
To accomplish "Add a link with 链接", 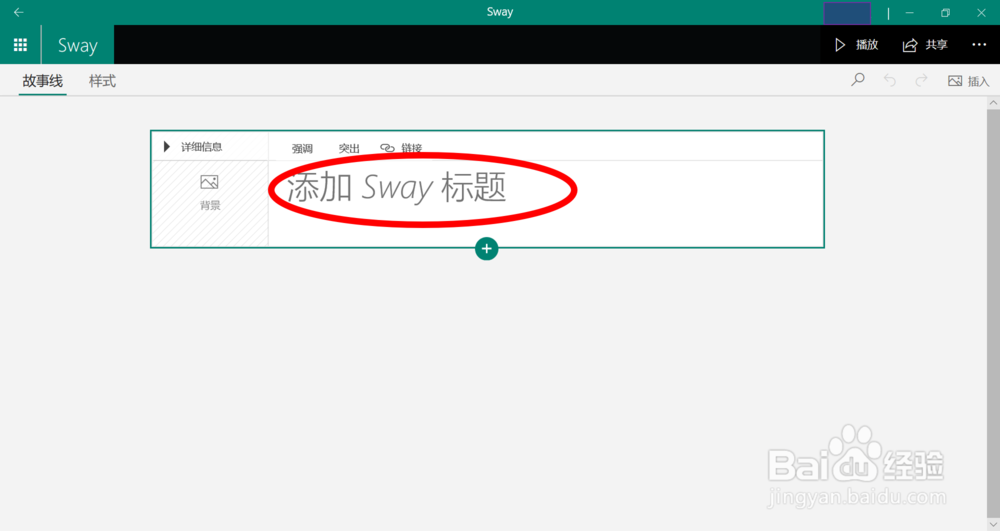I will (x=401, y=149).
